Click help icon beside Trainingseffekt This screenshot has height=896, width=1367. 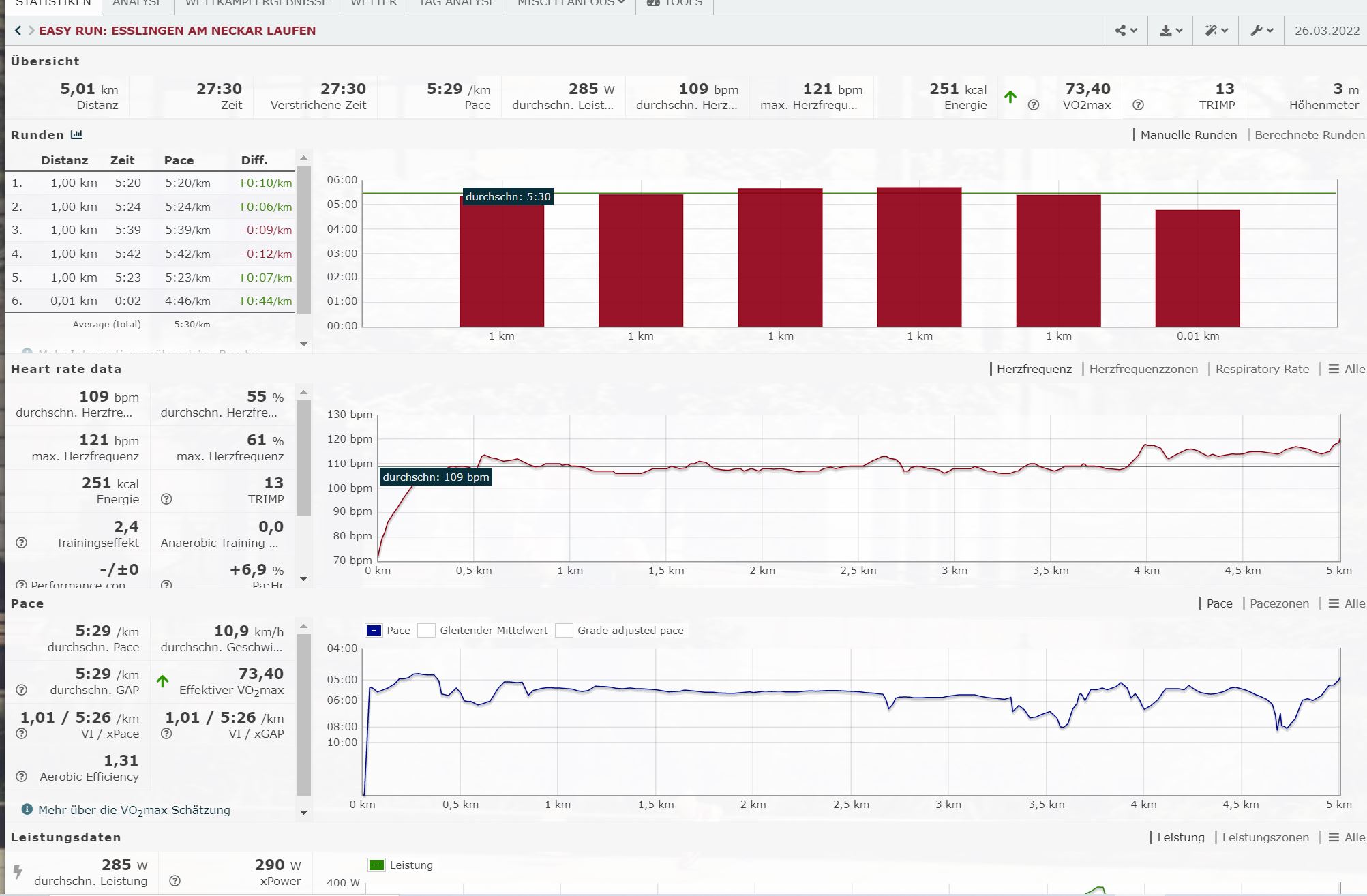click(22, 543)
